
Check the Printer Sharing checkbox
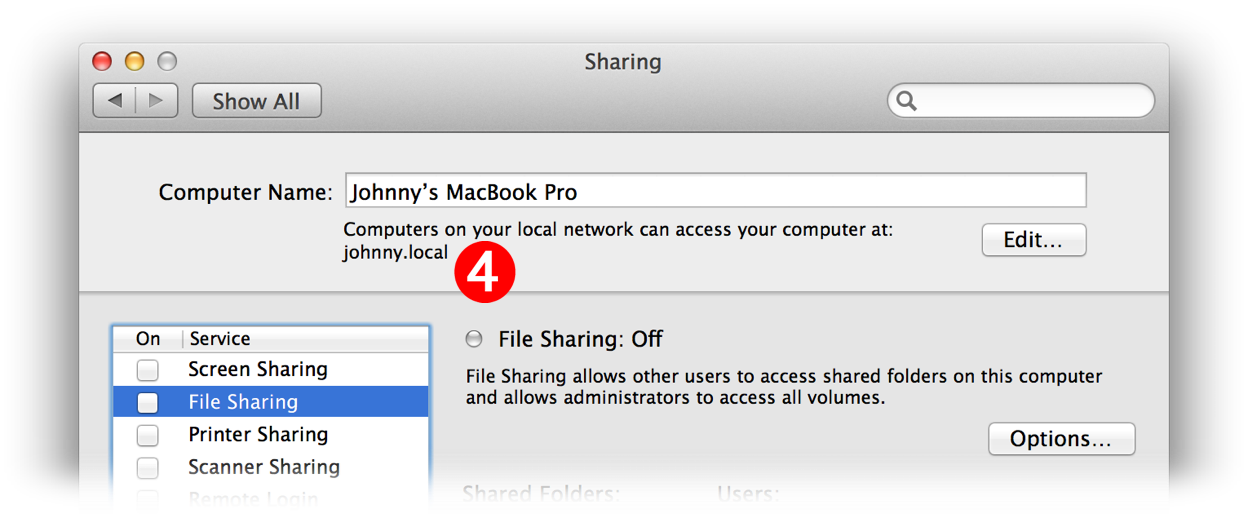pyautogui.click(x=147, y=435)
